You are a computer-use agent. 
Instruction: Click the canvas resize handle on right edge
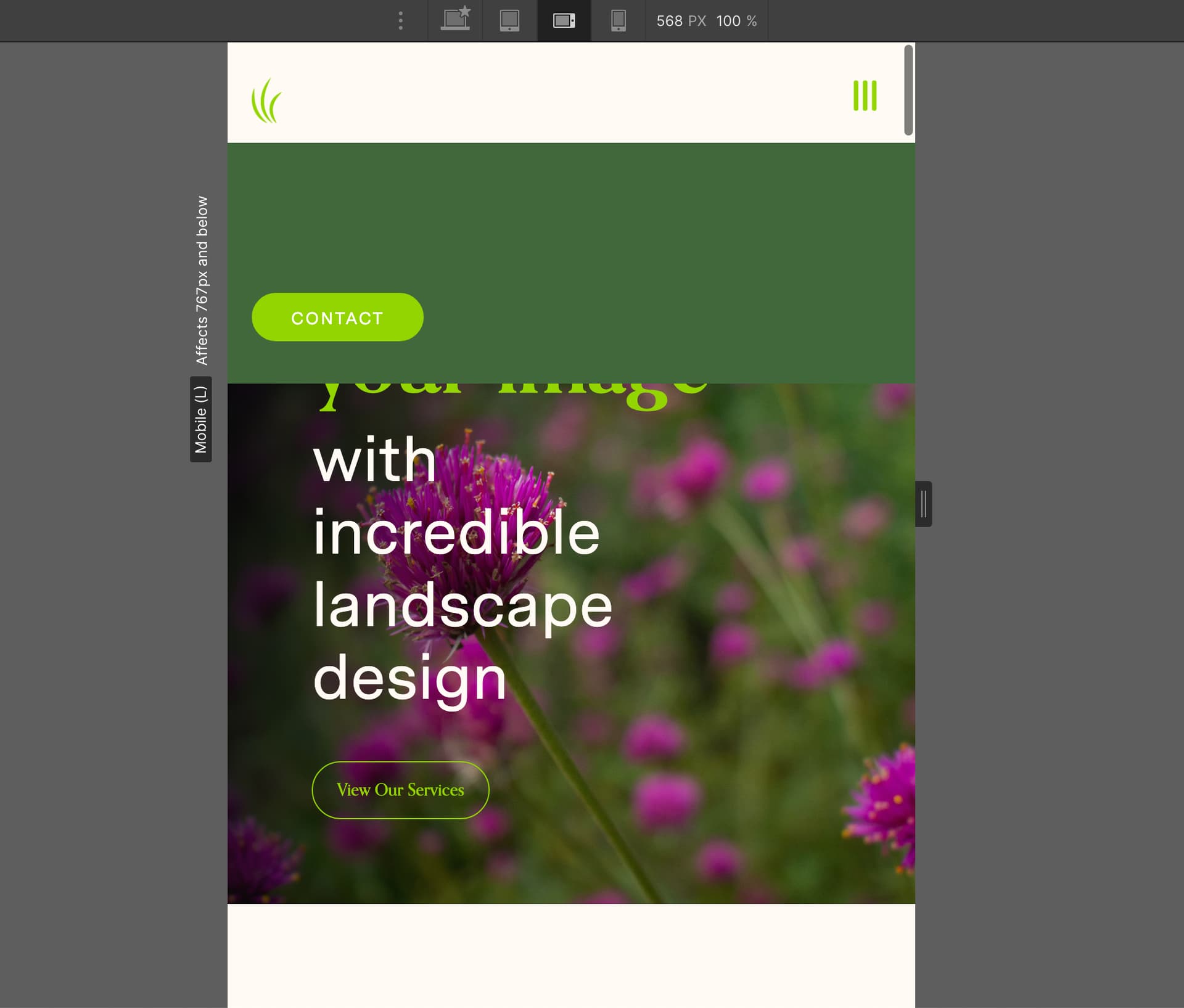[923, 504]
